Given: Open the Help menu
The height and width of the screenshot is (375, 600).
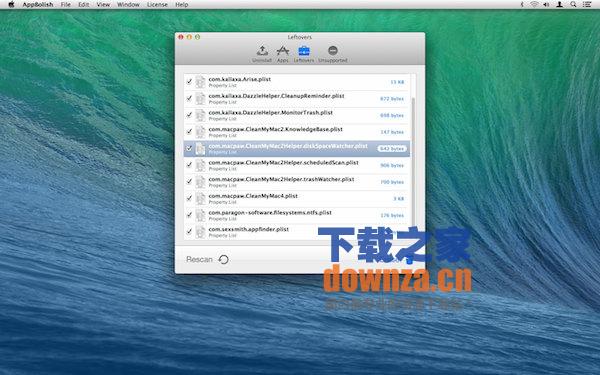Looking at the screenshot, I should 181,5.
